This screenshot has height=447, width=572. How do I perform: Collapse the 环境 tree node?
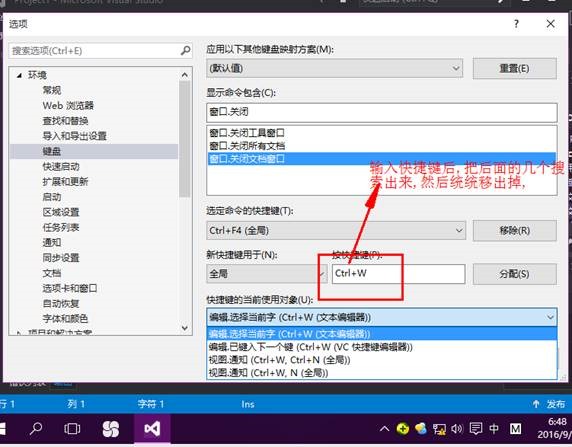19,75
